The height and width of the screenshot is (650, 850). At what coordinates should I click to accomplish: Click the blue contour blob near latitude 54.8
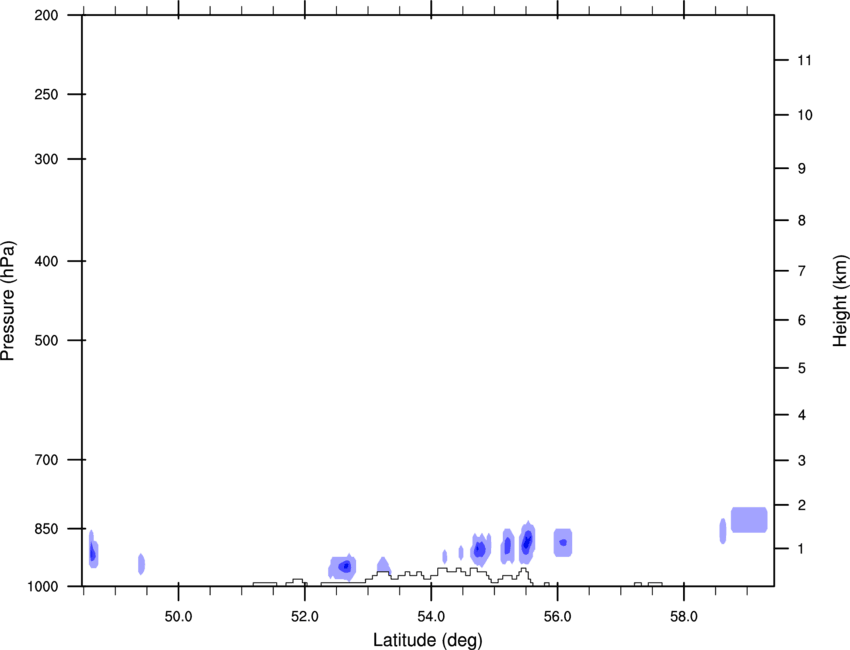point(480,549)
